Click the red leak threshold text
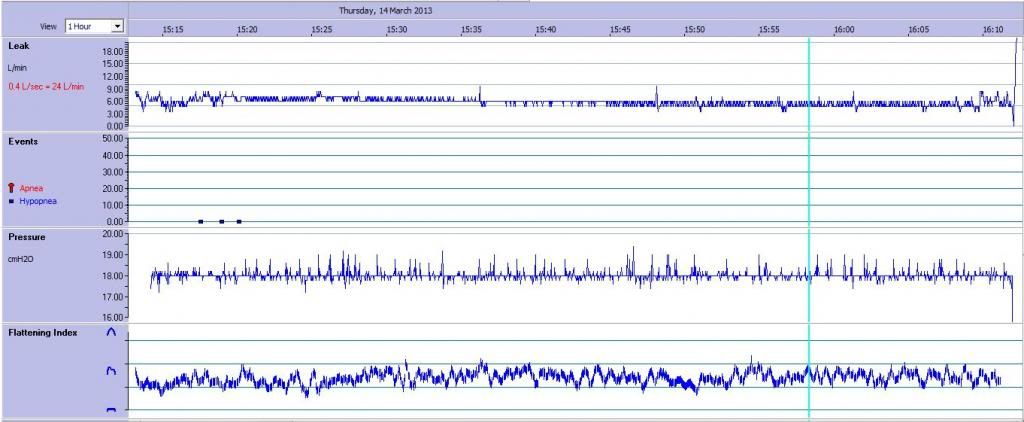 pos(46,87)
